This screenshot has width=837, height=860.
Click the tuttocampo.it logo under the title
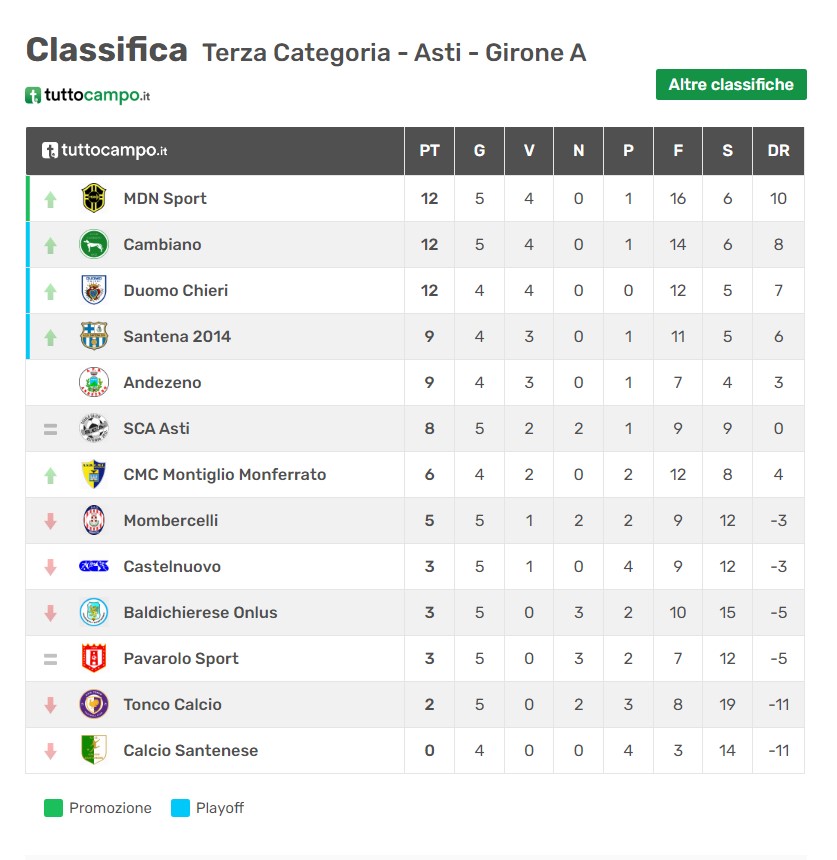88,96
